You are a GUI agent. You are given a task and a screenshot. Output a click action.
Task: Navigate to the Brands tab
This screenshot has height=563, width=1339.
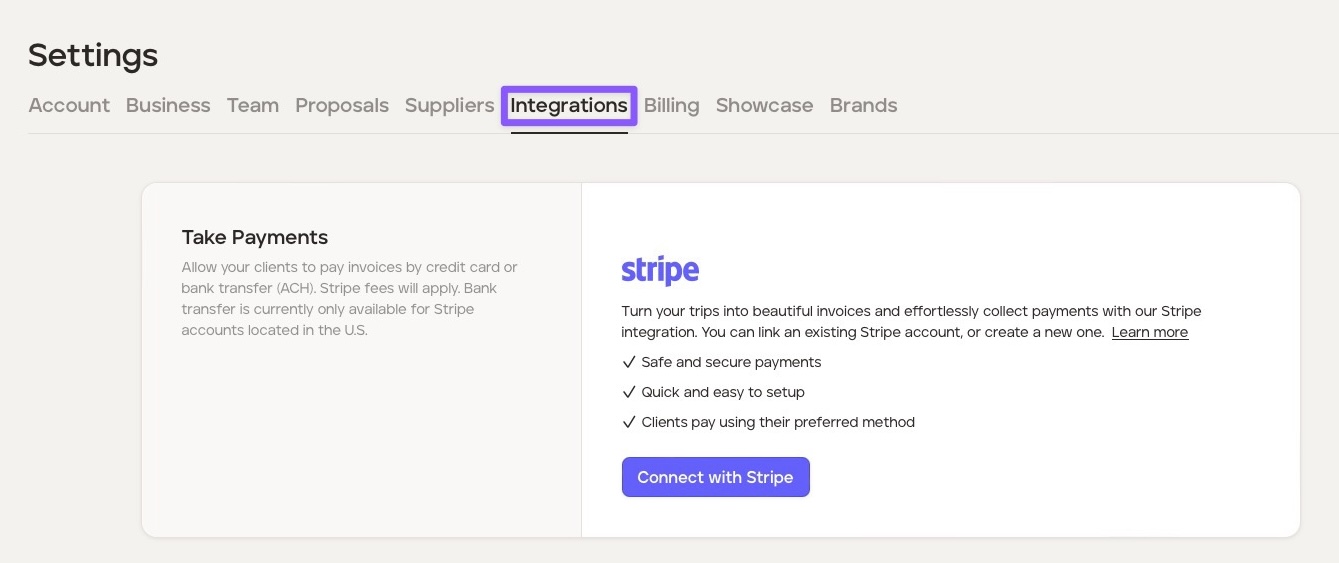(863, 105)
